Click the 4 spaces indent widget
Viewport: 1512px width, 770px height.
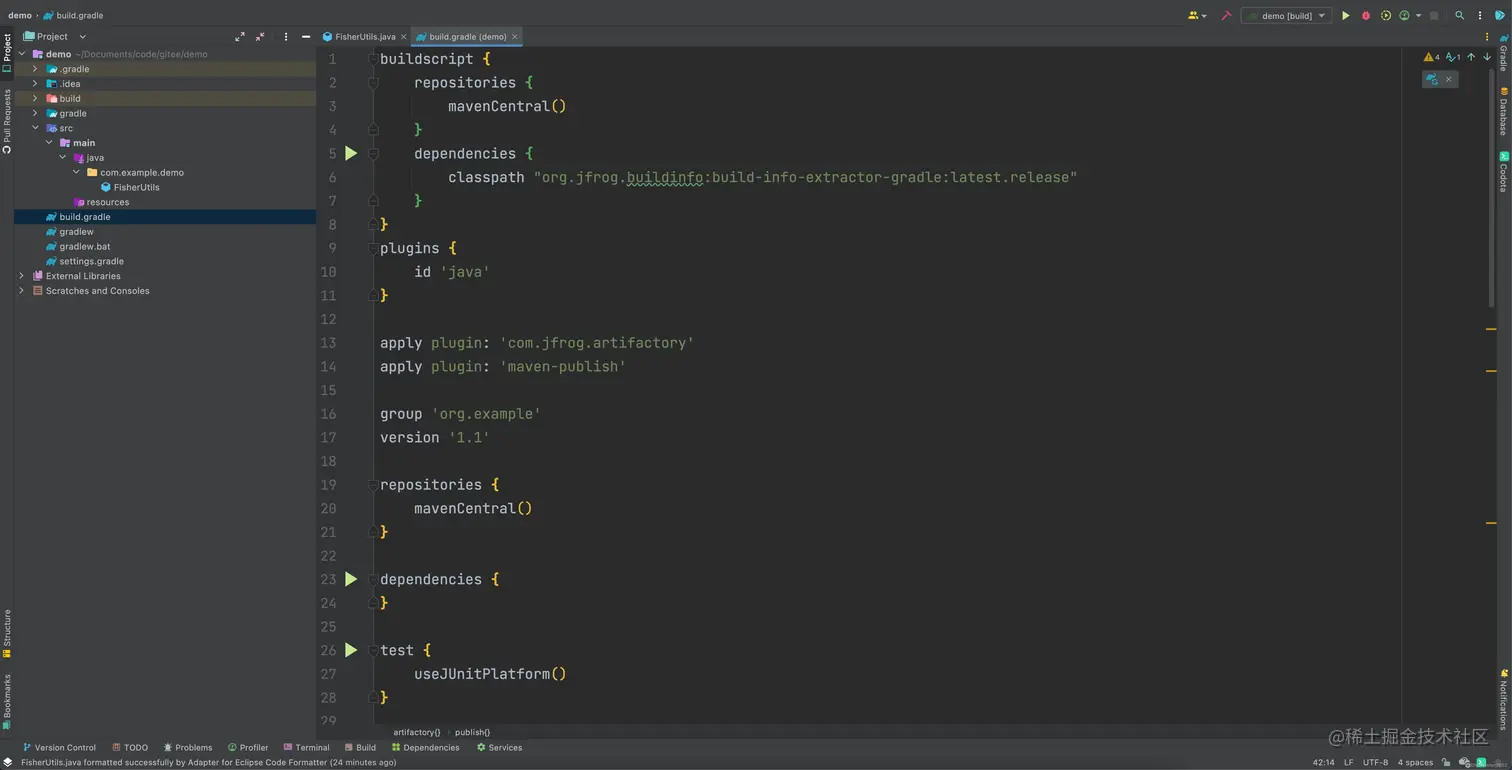coord(1415,762)
